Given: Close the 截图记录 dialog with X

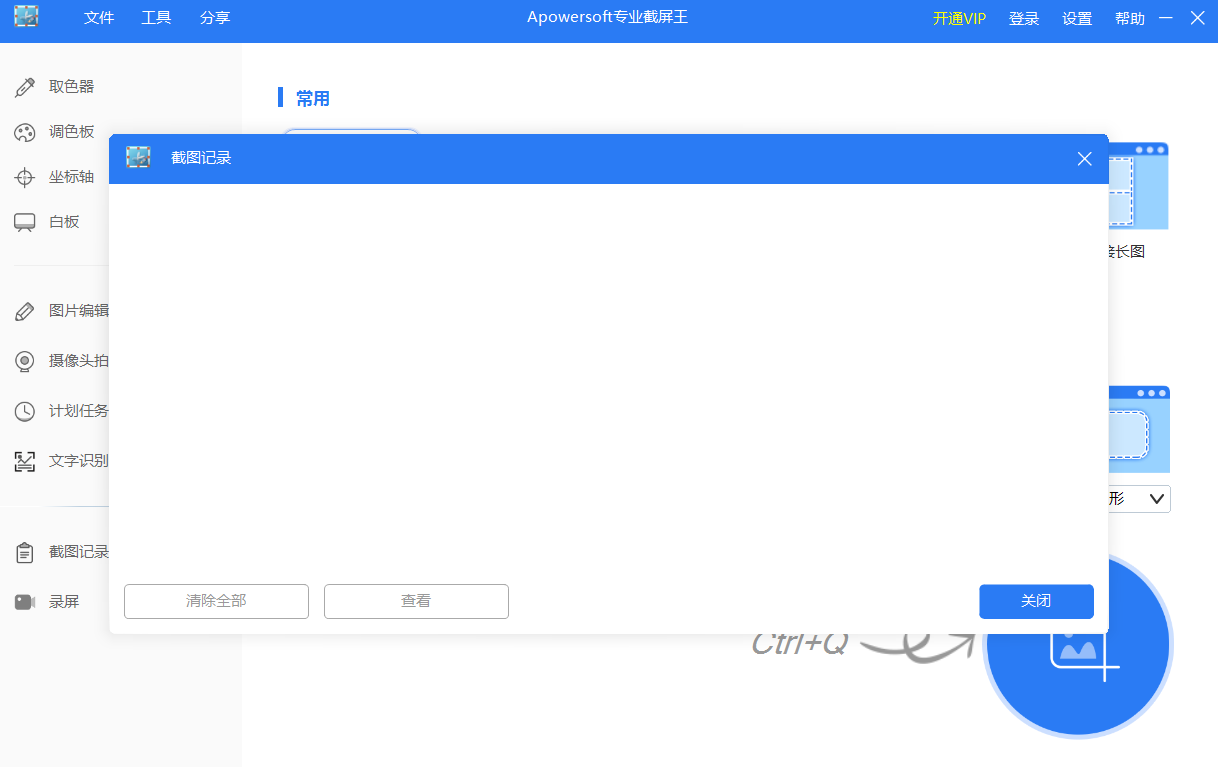Looking at the screenshot, I should [1084, 159].
